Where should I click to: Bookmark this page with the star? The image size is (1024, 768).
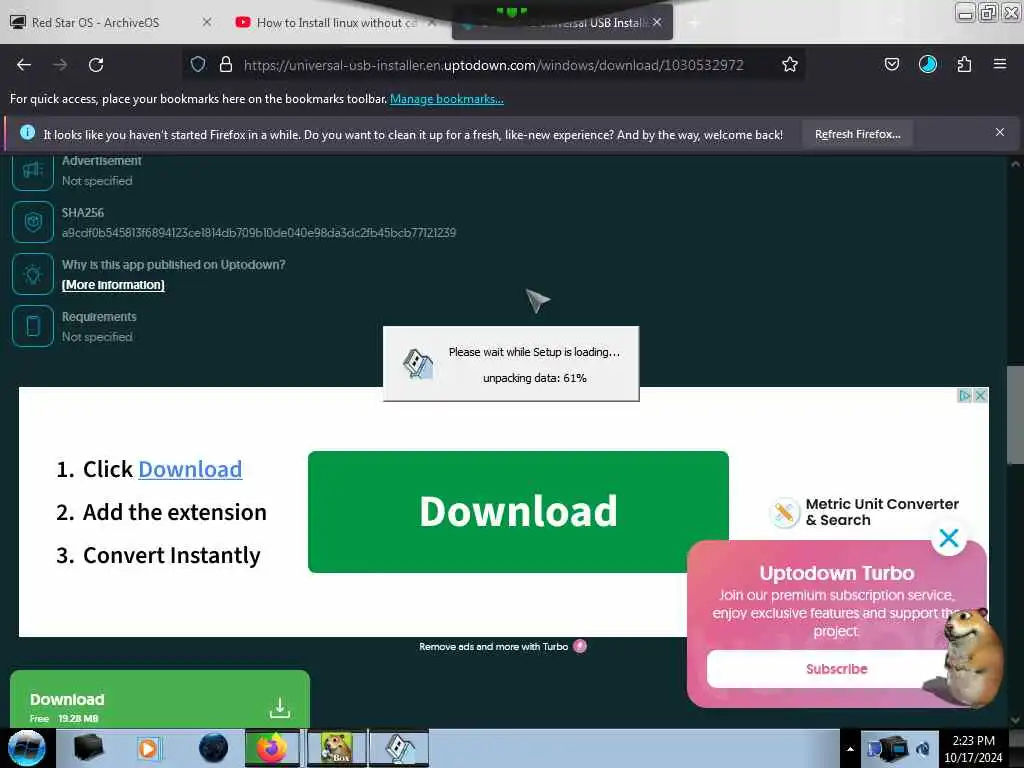tap(790, 64)
